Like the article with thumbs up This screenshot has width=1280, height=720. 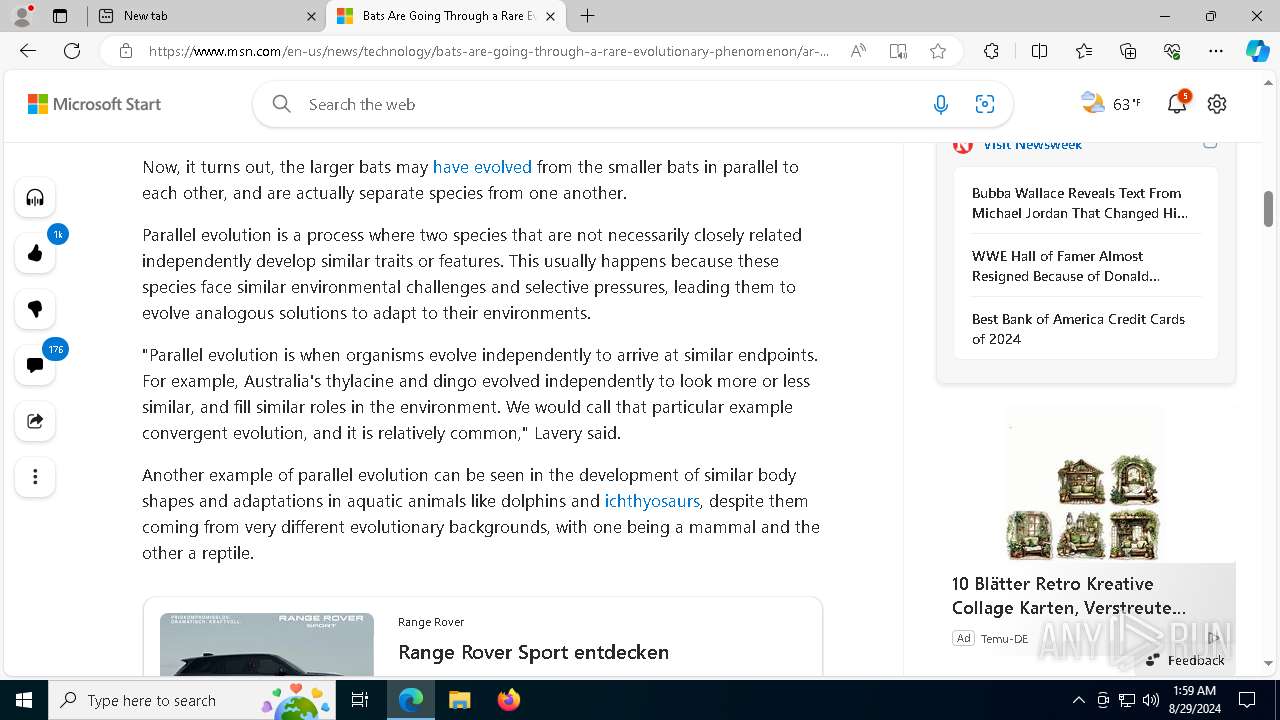[x=35, y=253]
